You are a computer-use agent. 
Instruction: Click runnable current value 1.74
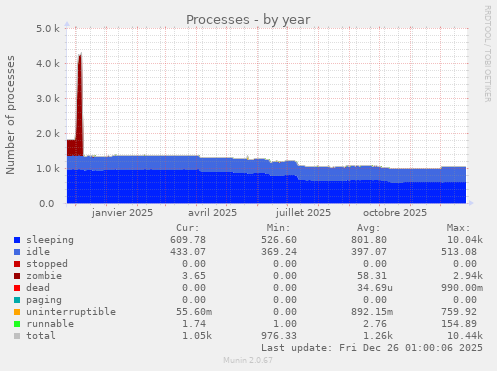[194, 324]
